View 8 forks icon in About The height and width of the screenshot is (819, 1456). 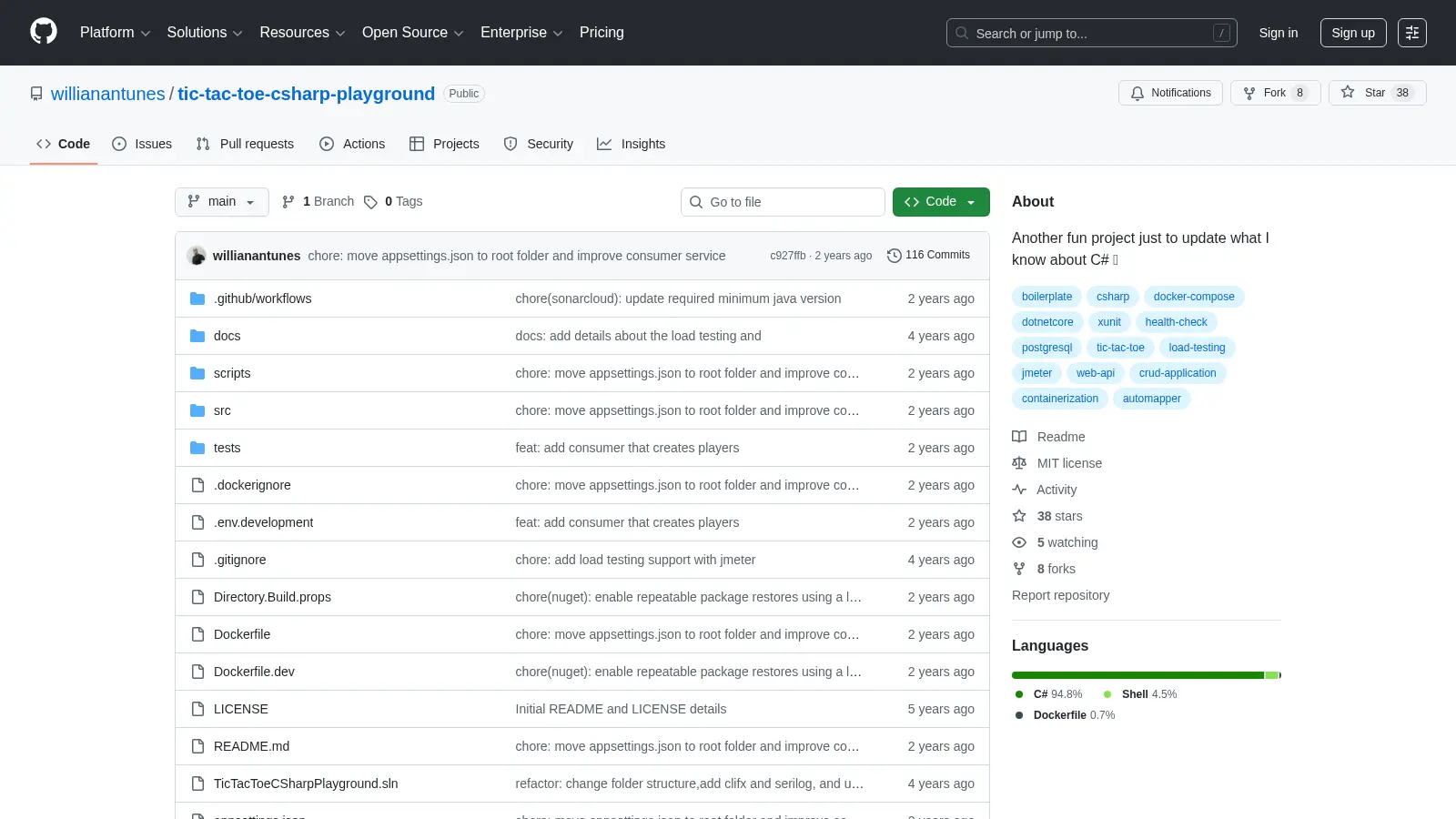1019,569
